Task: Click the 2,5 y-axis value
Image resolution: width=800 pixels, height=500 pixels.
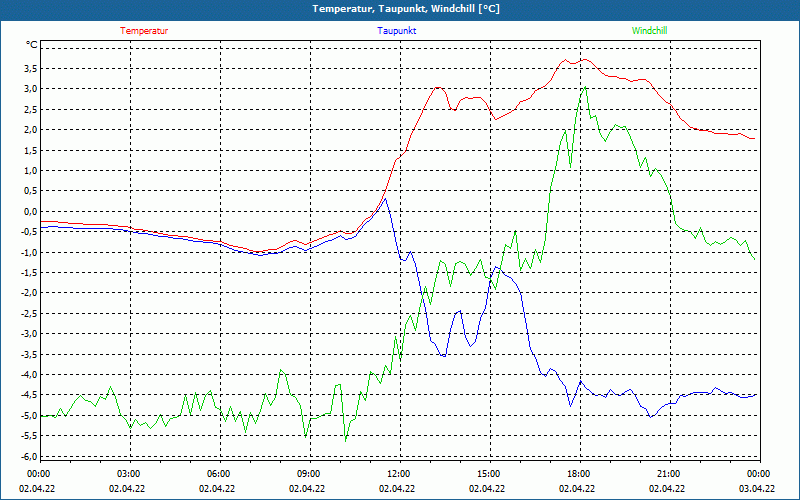Action: coord(30,109)
